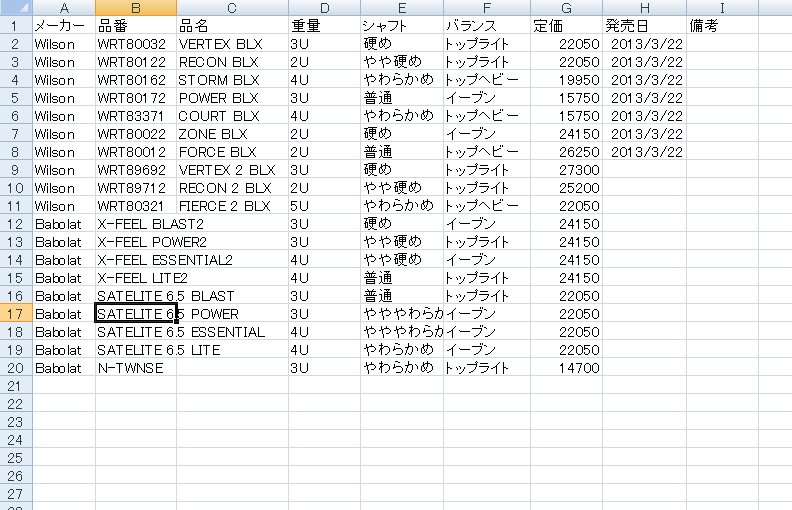The height and width of the screenshot is (510, 792).
Task: Select price cell 14700
Action: pyautogui.click(x=566, y=368)
